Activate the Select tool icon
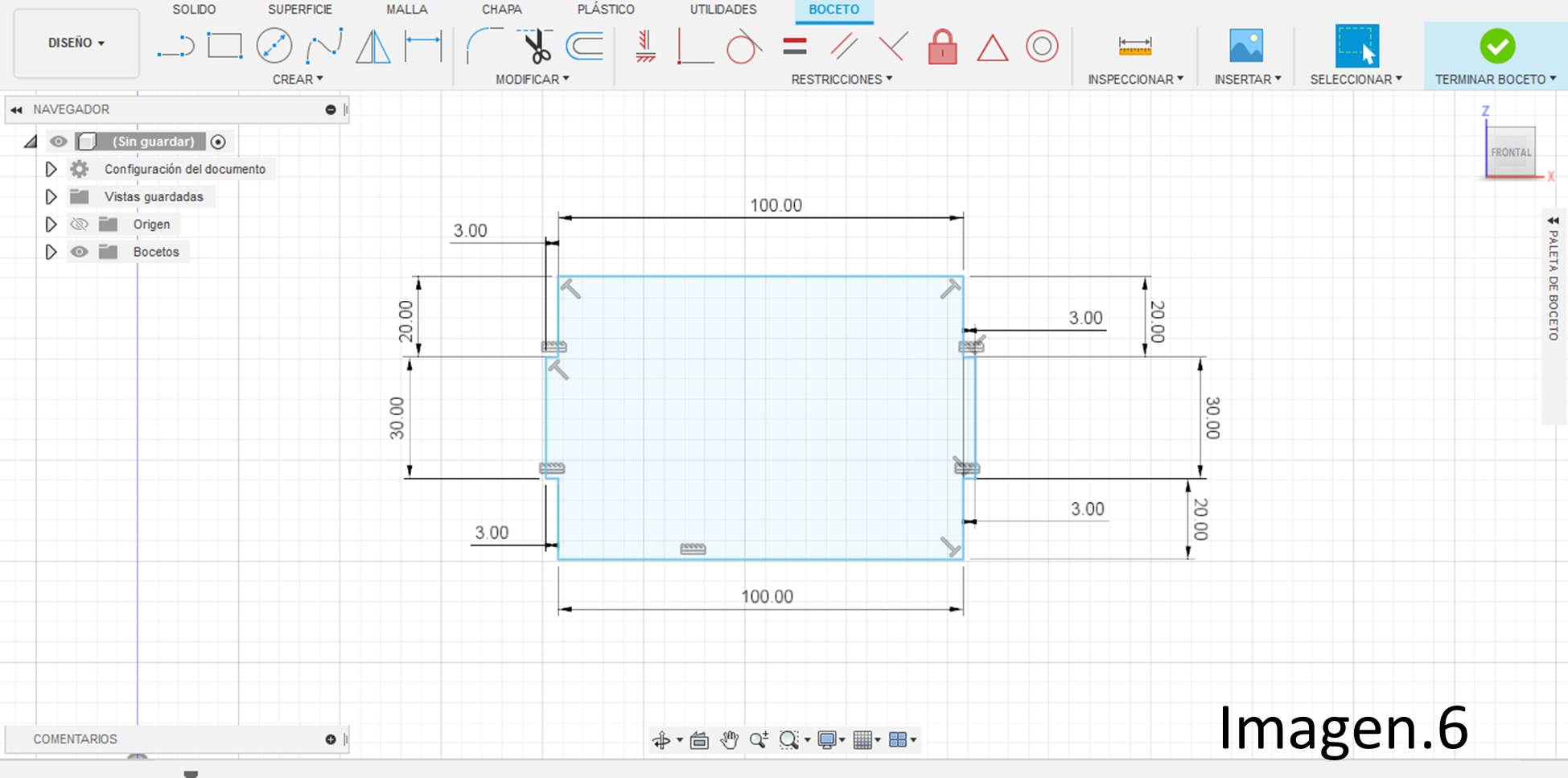This screenshot has width=1568, height=778. (x=1356, y=46)
